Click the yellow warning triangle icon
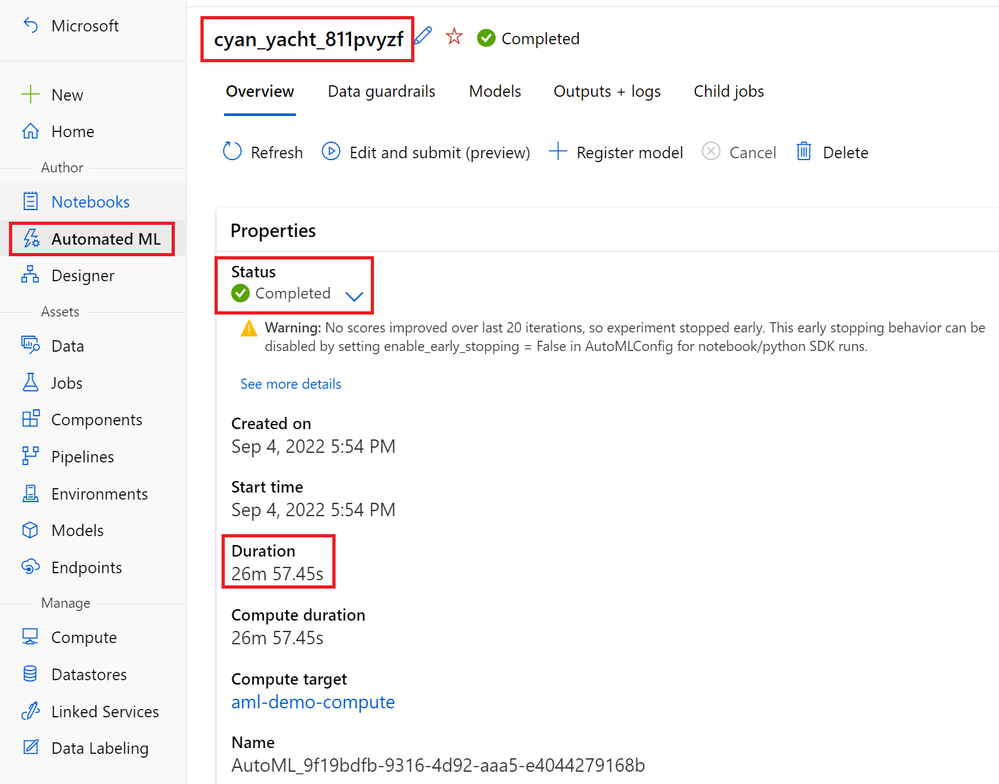Screen dimensions: 999x784 tap(248, 329)
